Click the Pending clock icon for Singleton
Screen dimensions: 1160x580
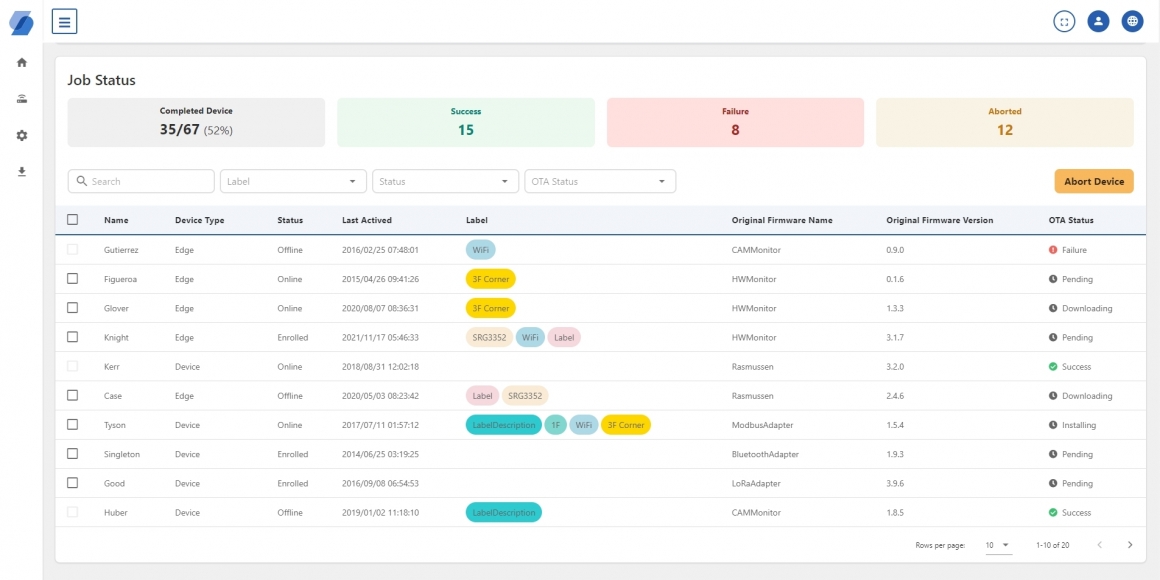point(1053,454)
